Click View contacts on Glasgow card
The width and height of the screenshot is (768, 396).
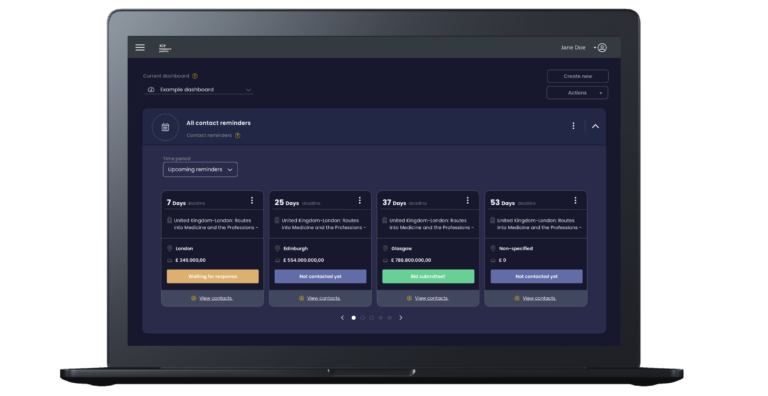tap(431, 298)
